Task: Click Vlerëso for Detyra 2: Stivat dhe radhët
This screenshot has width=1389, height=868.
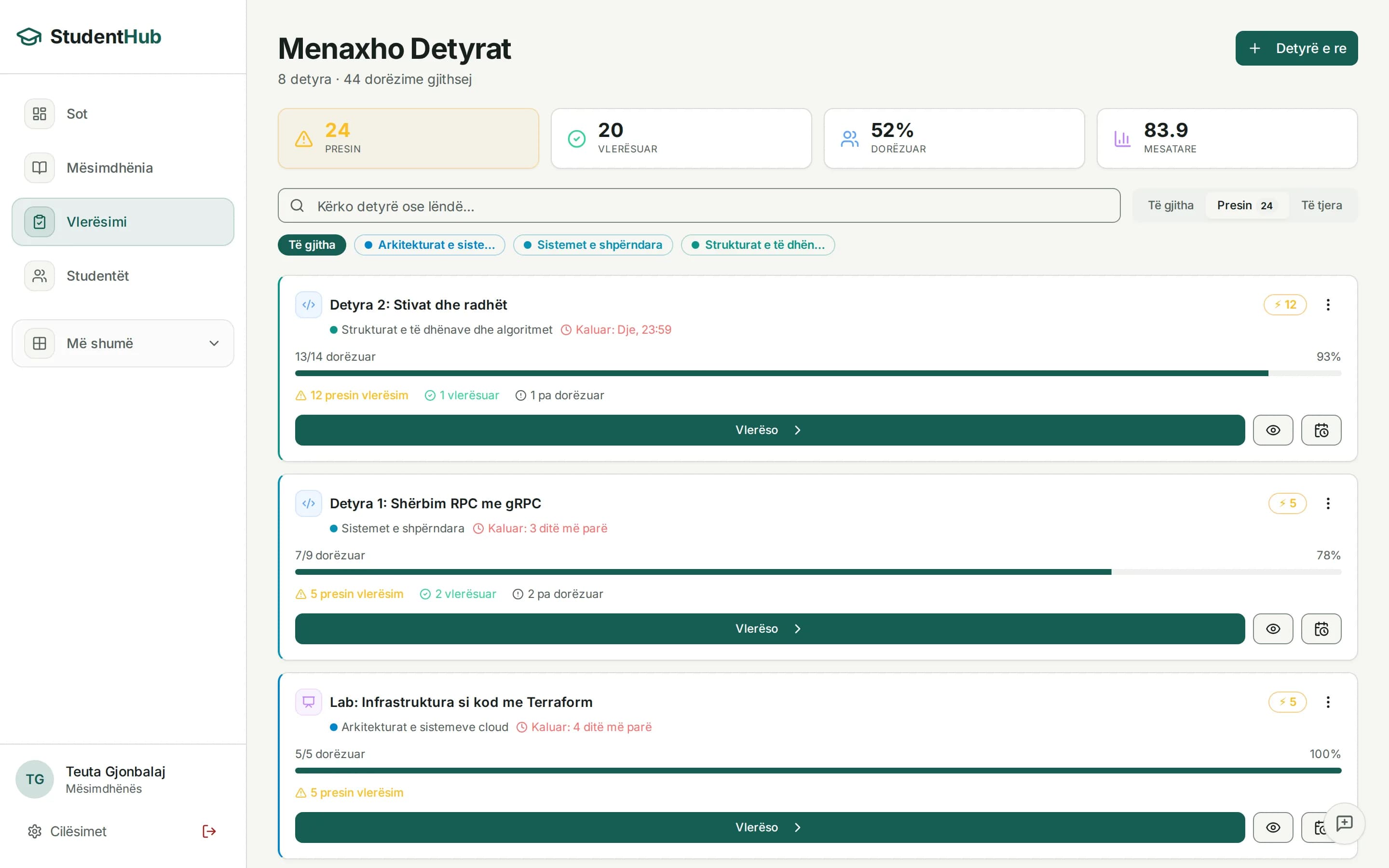Action: click(769, 430)
